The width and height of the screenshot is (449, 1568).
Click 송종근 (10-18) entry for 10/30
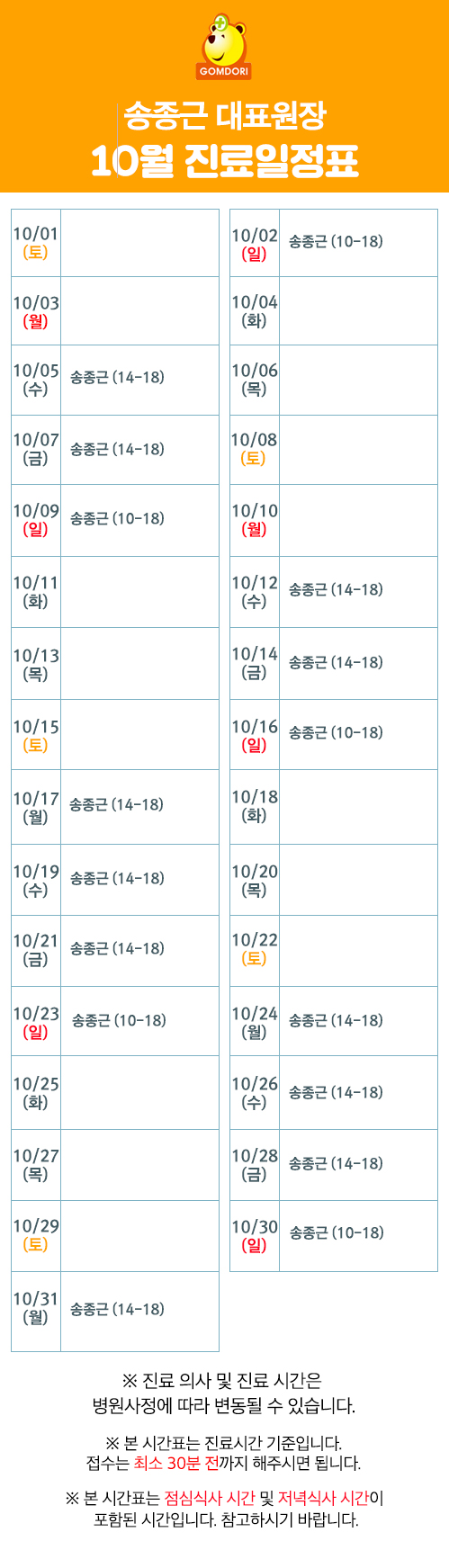[x=337, y=1232]
